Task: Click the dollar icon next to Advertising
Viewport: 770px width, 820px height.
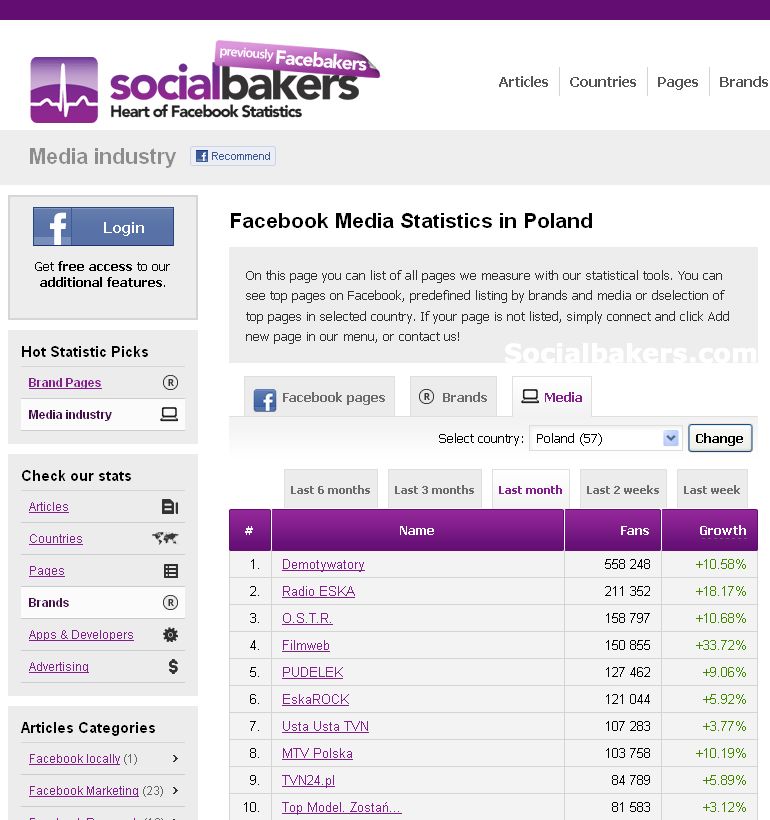Action: point(173,666)
